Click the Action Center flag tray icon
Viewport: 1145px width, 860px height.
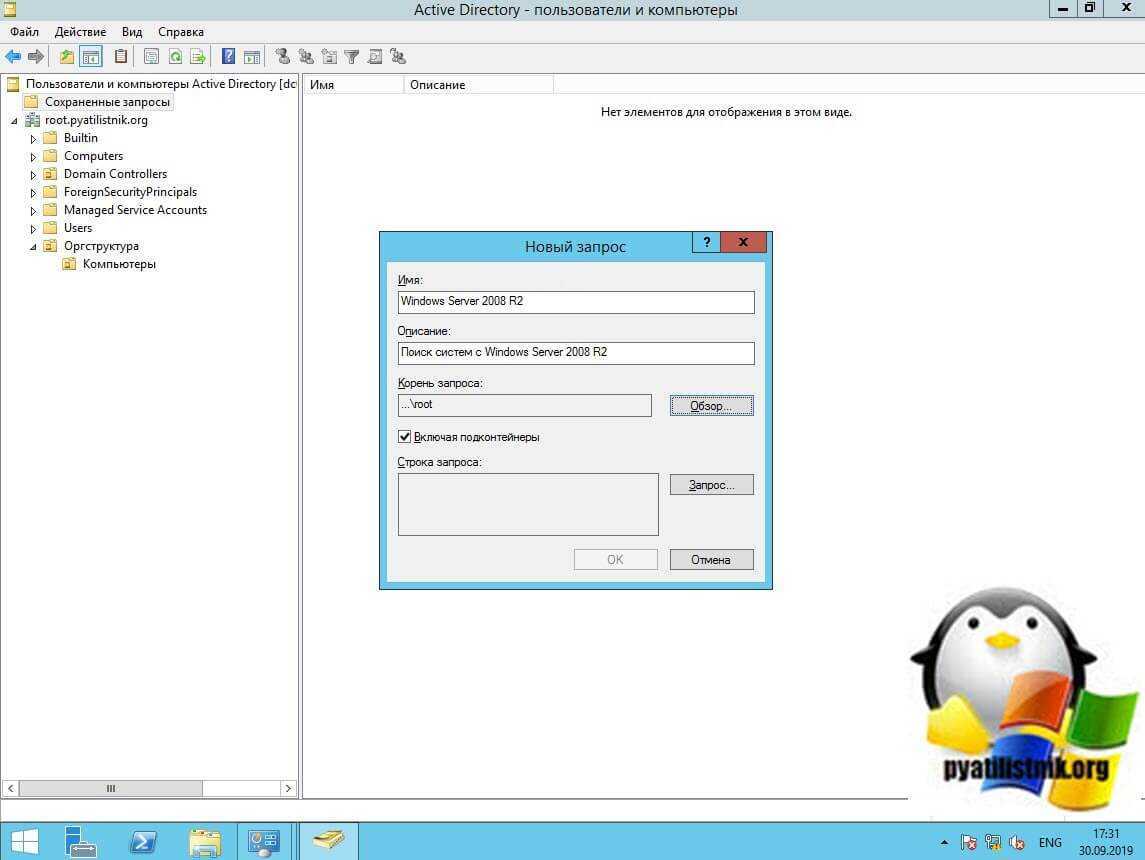pyautogui.click(x=969, y=842)
